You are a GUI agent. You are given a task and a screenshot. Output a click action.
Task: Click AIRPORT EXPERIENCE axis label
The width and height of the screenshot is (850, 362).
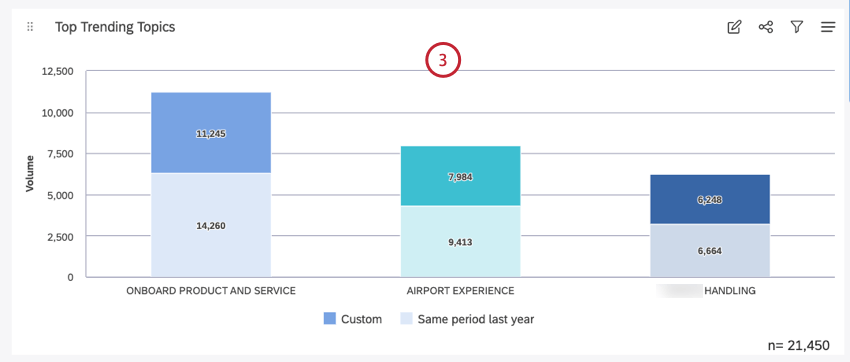460,291
